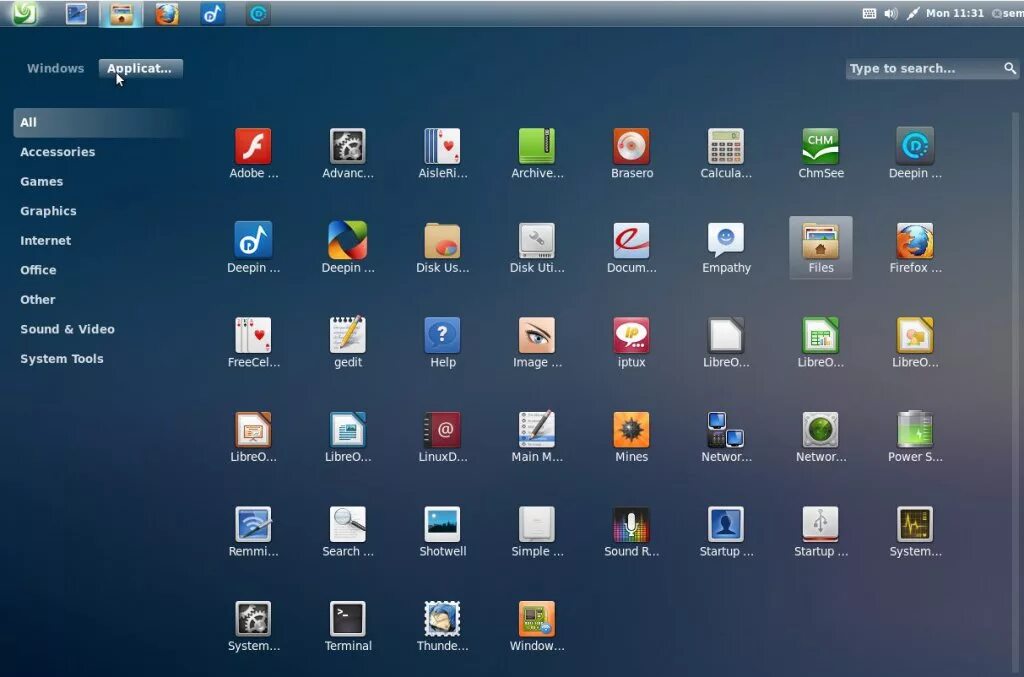Open the clock showing Mon 11:31
1024x677 pixels.
pos(954,13)
